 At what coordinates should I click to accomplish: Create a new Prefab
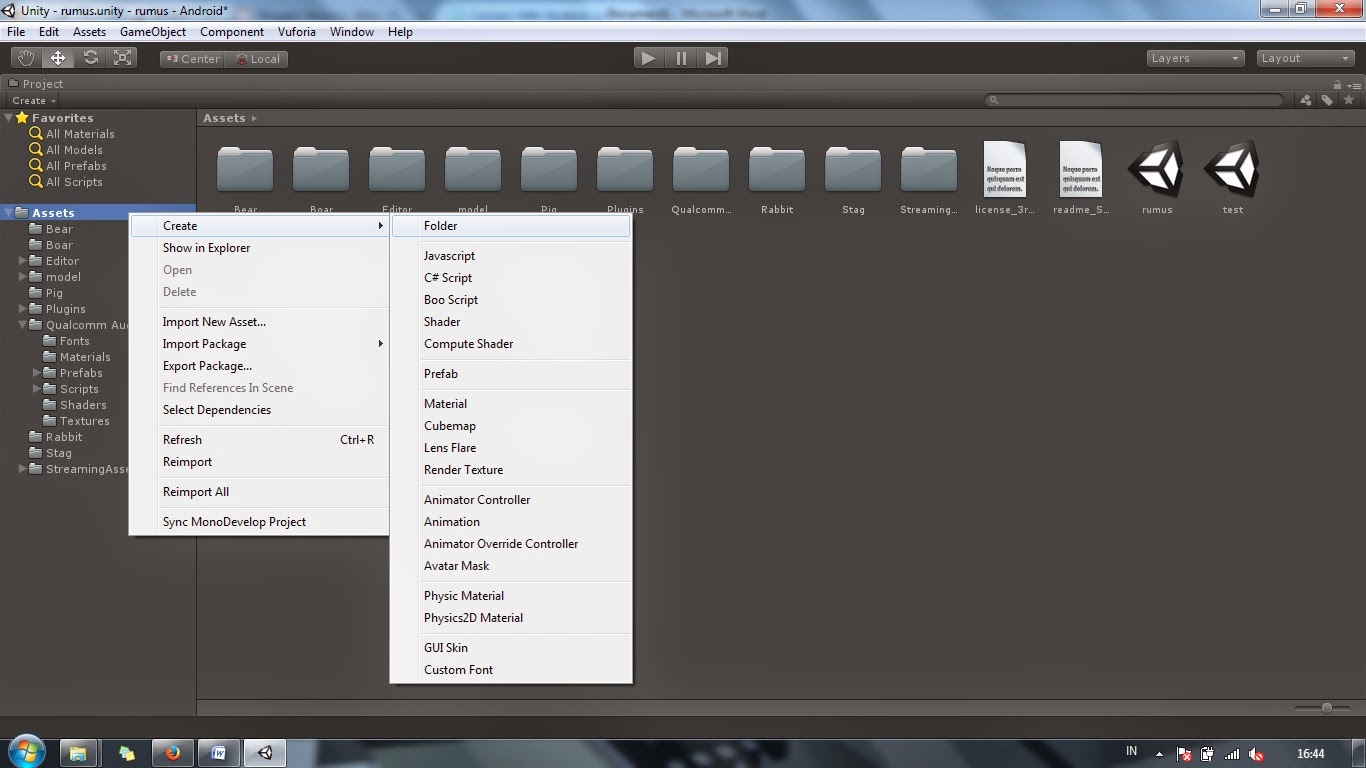[x=511, y=374]
